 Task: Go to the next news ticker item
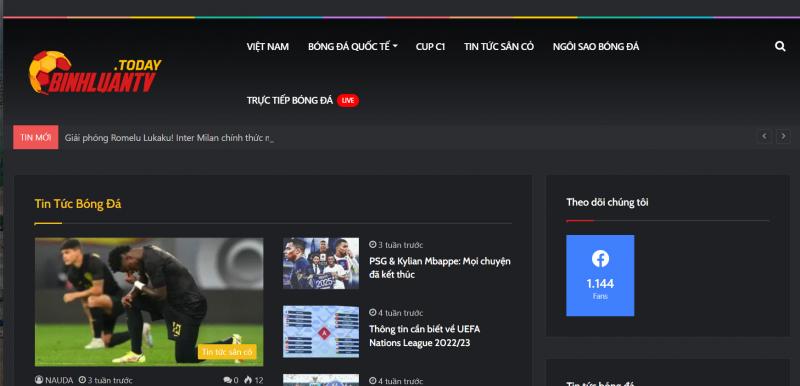coord(783,136)
